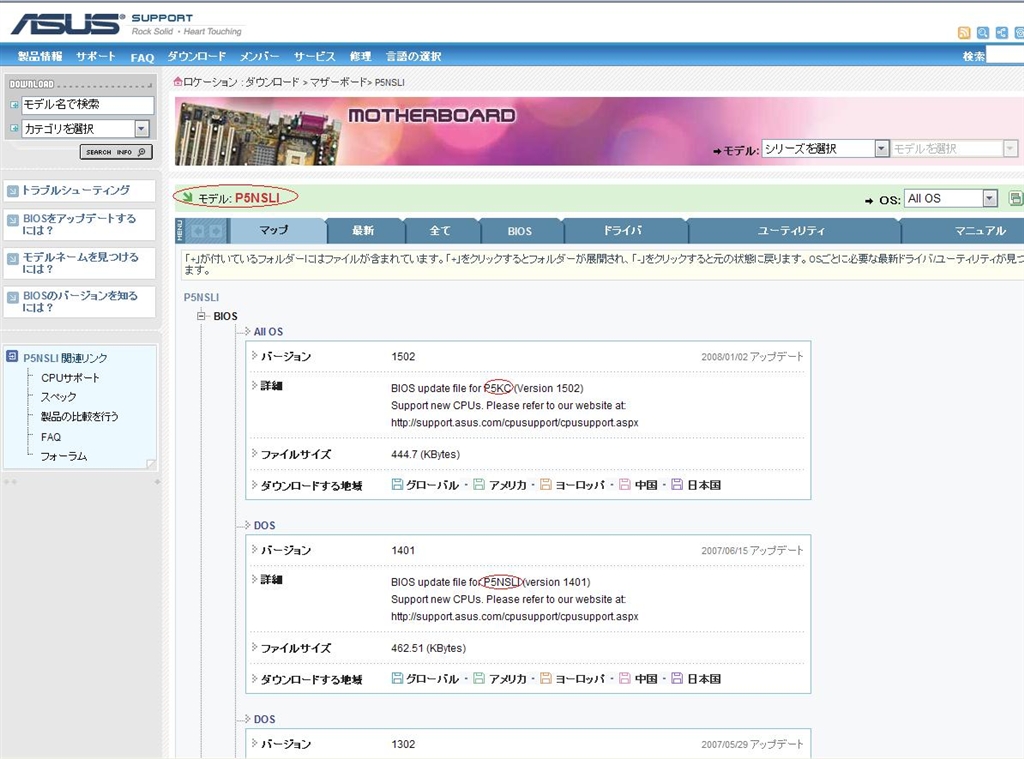Expand the DOS section above version 1401
Viewport: 1024px width, 759px height.
248,525
